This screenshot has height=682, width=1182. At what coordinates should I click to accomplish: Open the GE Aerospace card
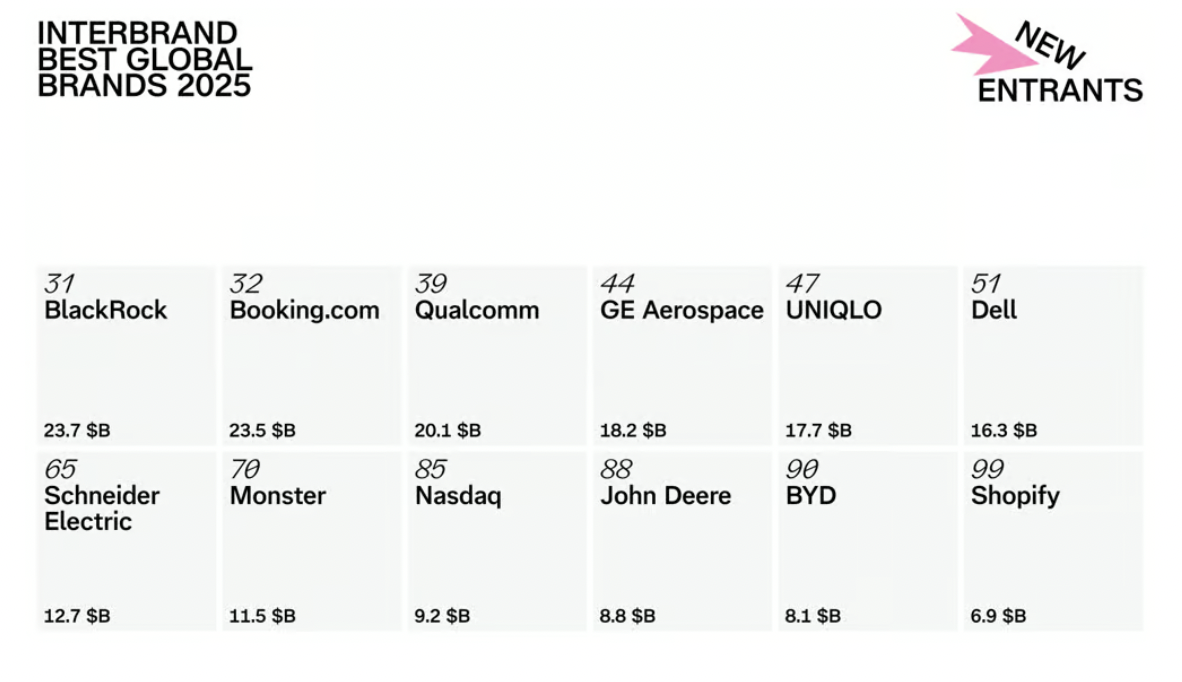click(x=682, y=355)
